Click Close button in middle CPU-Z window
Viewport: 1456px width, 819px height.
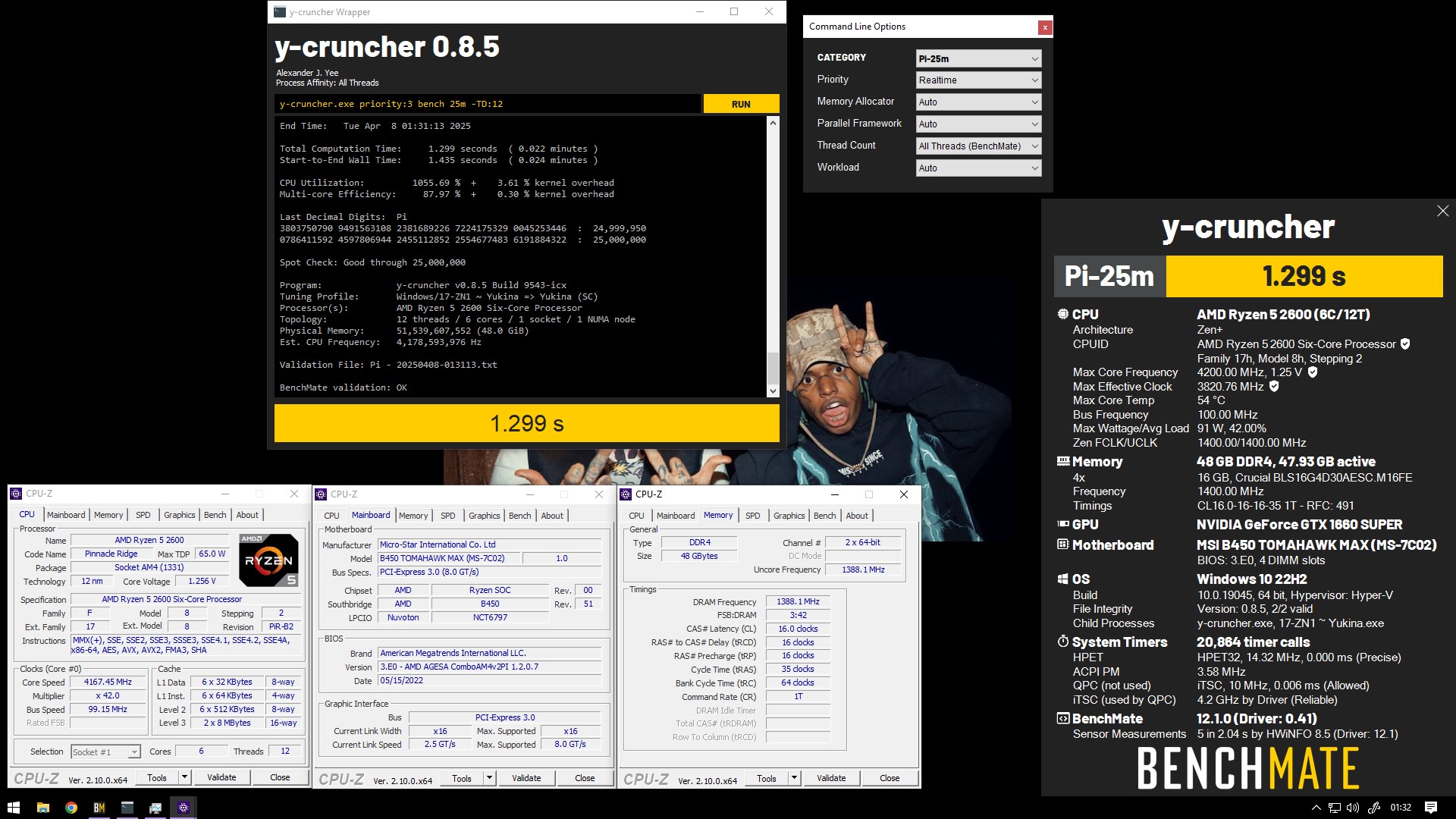[x=585, y=779]
